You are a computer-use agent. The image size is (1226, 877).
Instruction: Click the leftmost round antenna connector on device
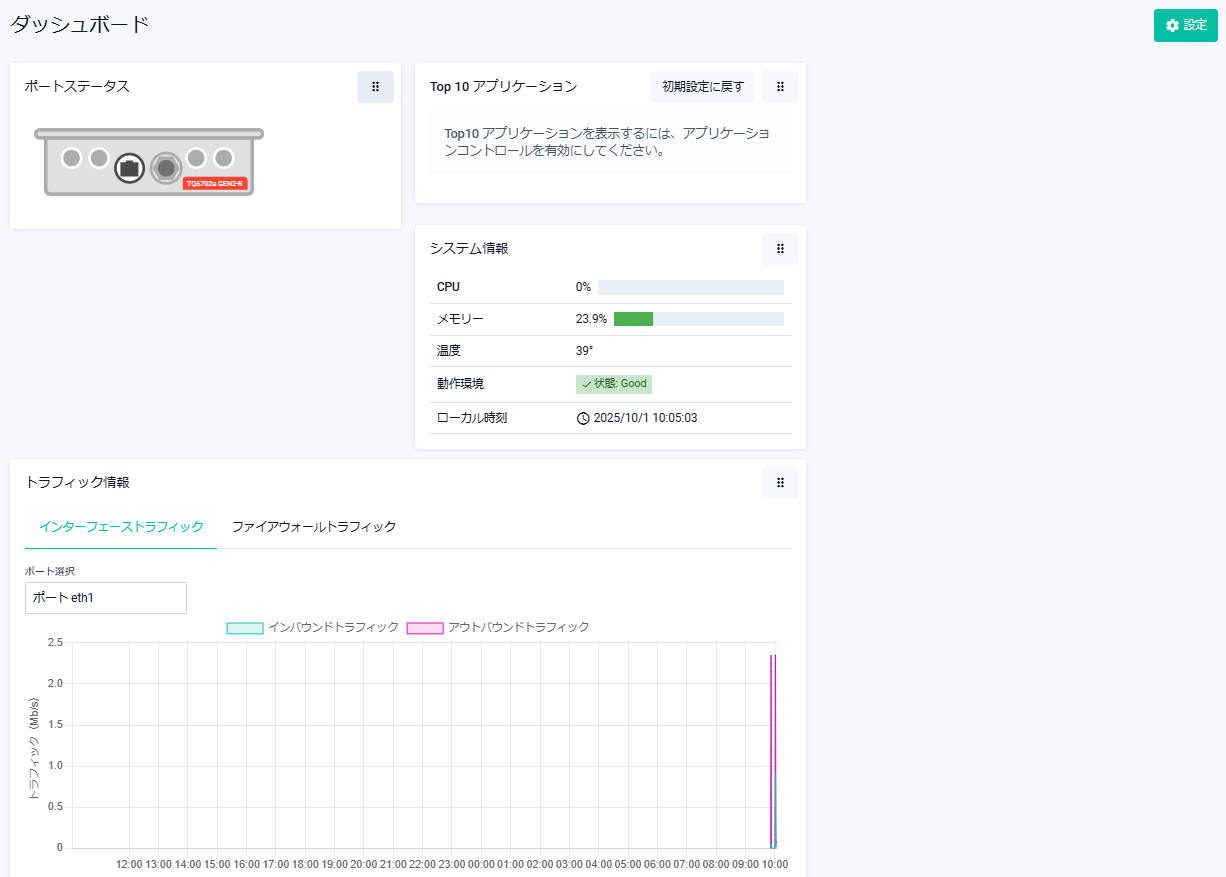point(71,158)
